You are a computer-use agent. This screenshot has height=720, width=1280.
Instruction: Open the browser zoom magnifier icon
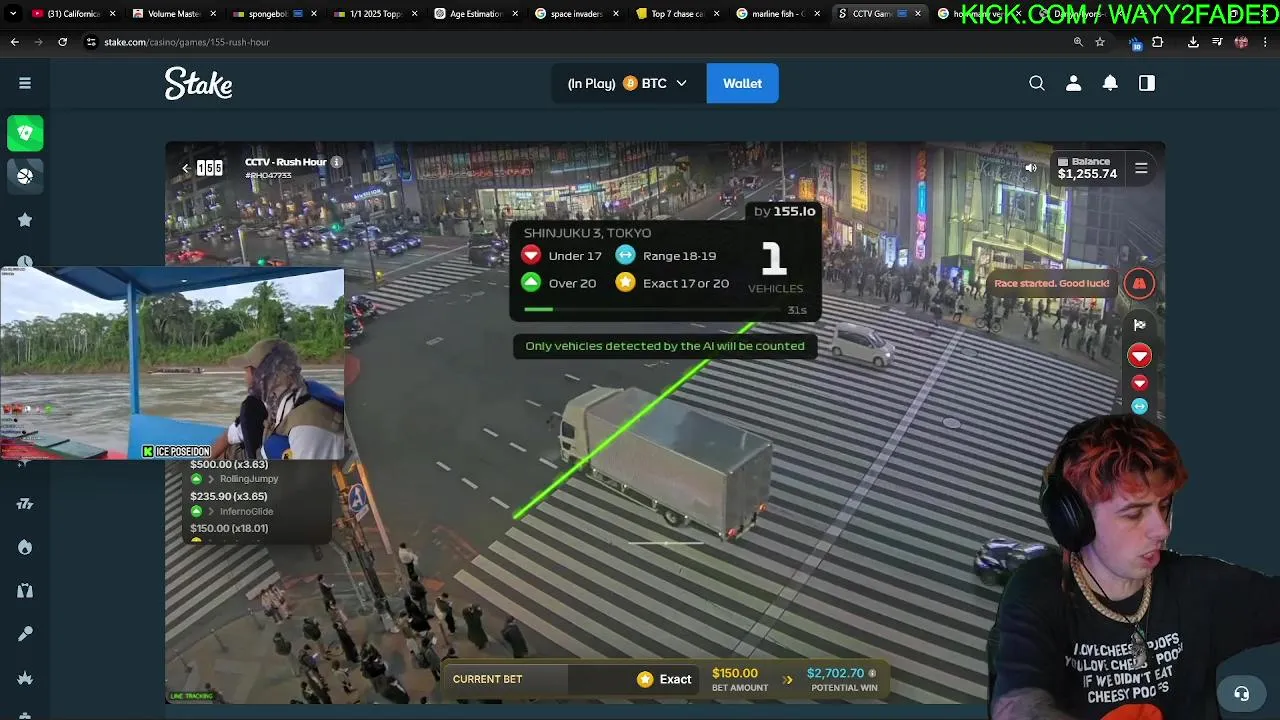click(1078, 42)
